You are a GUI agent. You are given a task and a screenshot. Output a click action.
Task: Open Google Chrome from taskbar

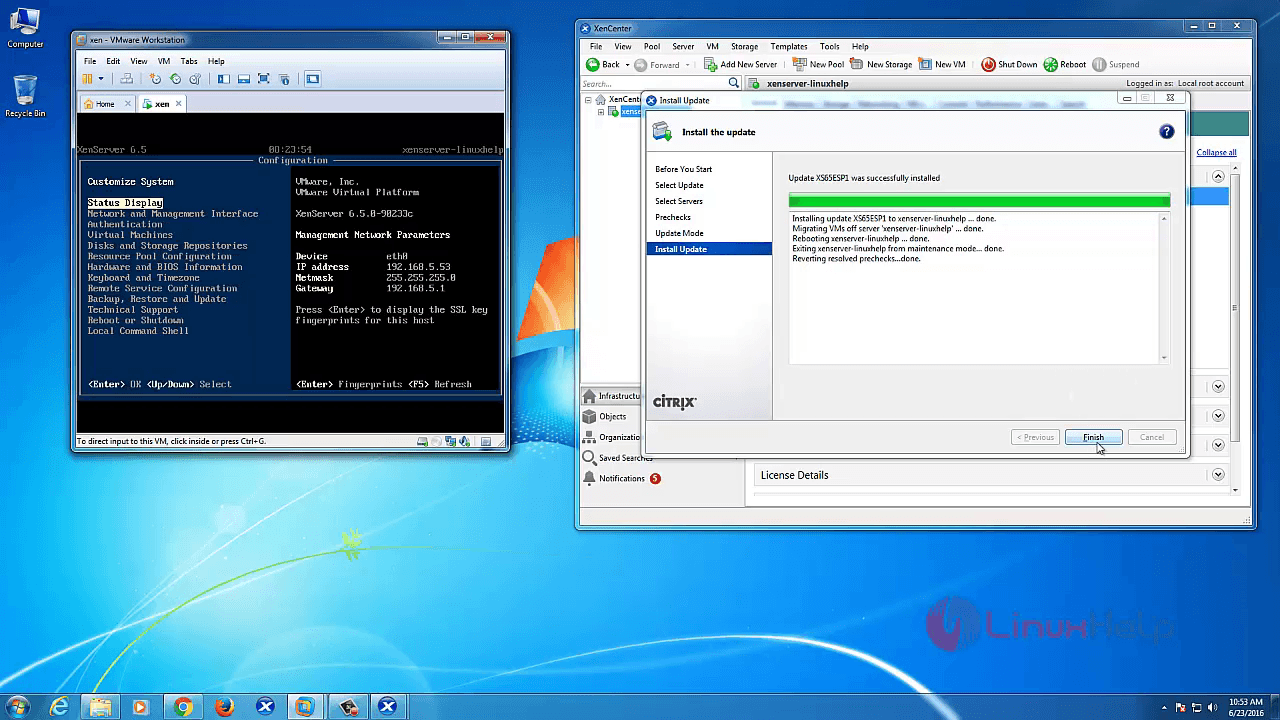tap(182, 707)
